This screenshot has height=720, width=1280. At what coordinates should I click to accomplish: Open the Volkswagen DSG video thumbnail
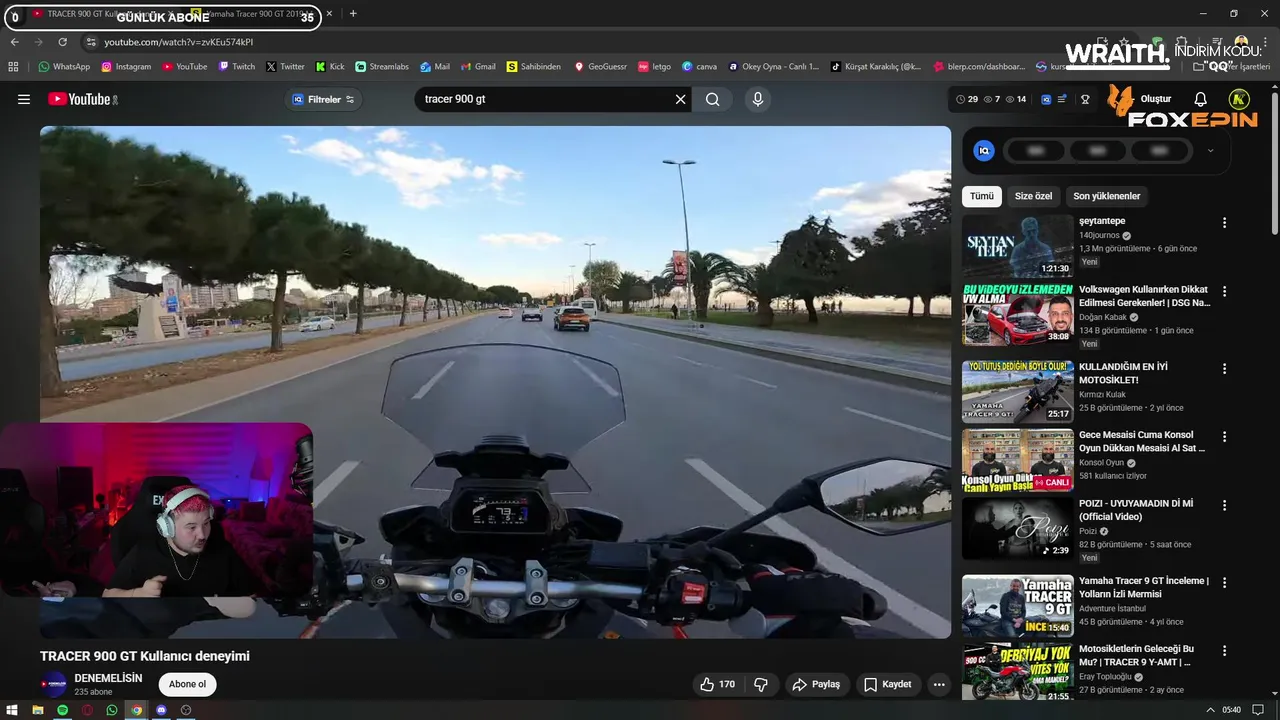(x=1017, y=314)
